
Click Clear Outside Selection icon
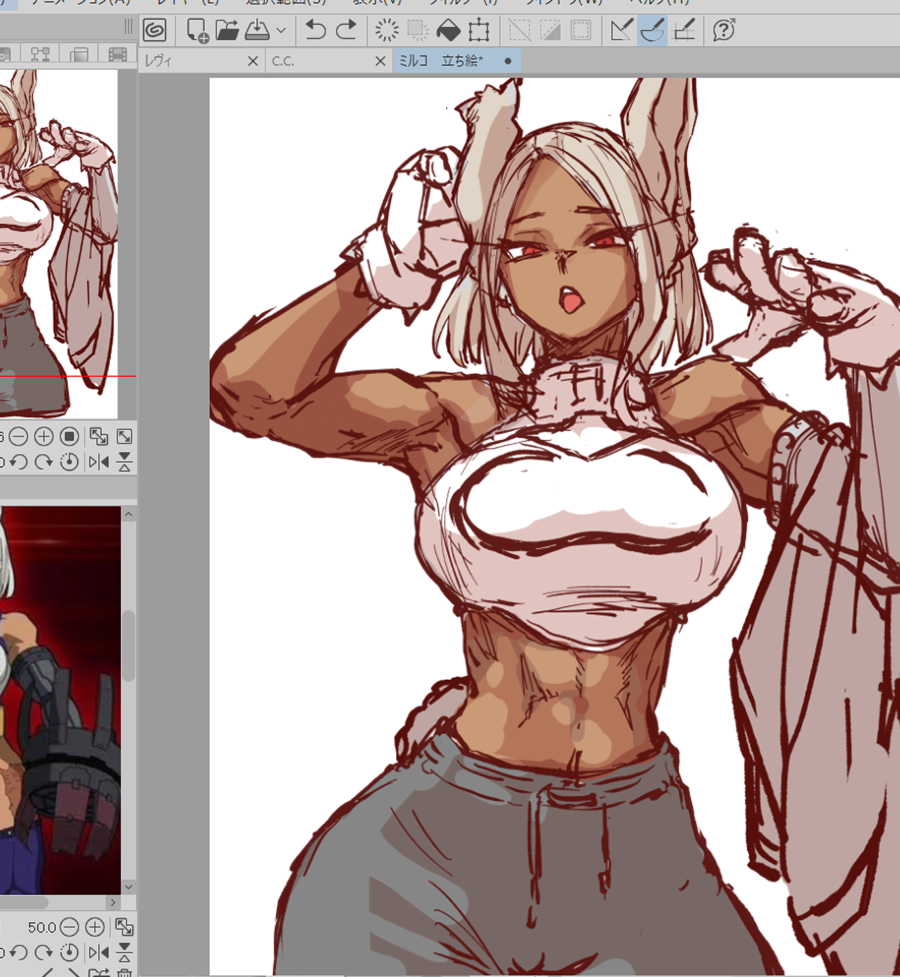pyautogui.click(x=418, y=30)
